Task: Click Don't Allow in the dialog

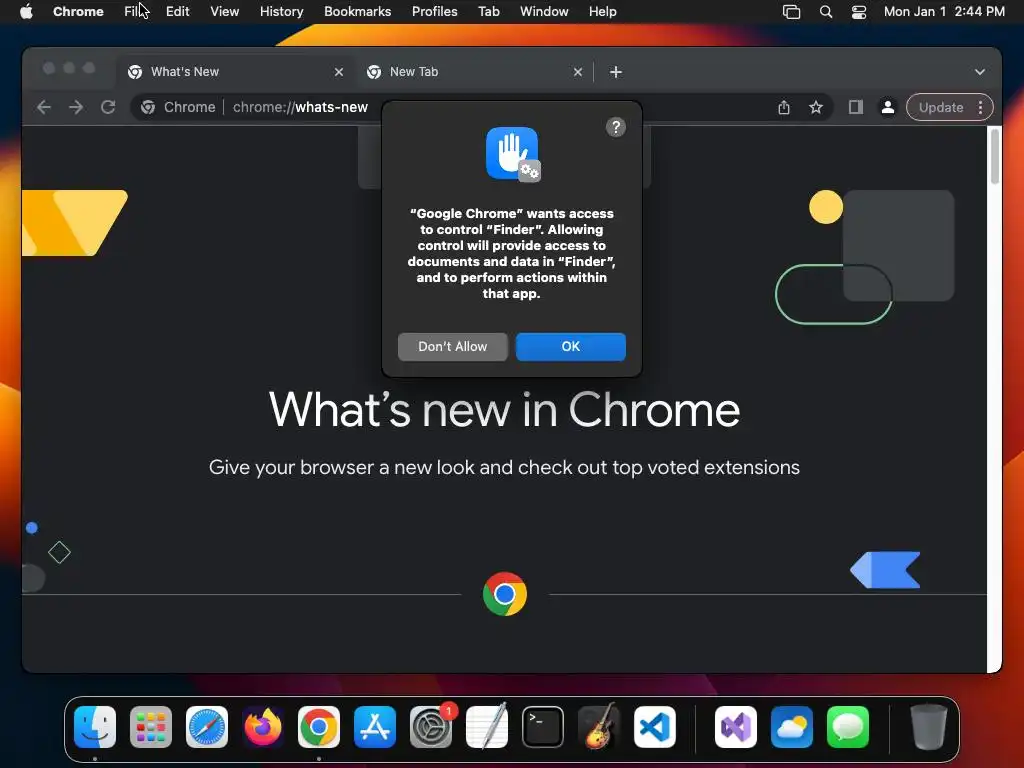Action: 453,347
